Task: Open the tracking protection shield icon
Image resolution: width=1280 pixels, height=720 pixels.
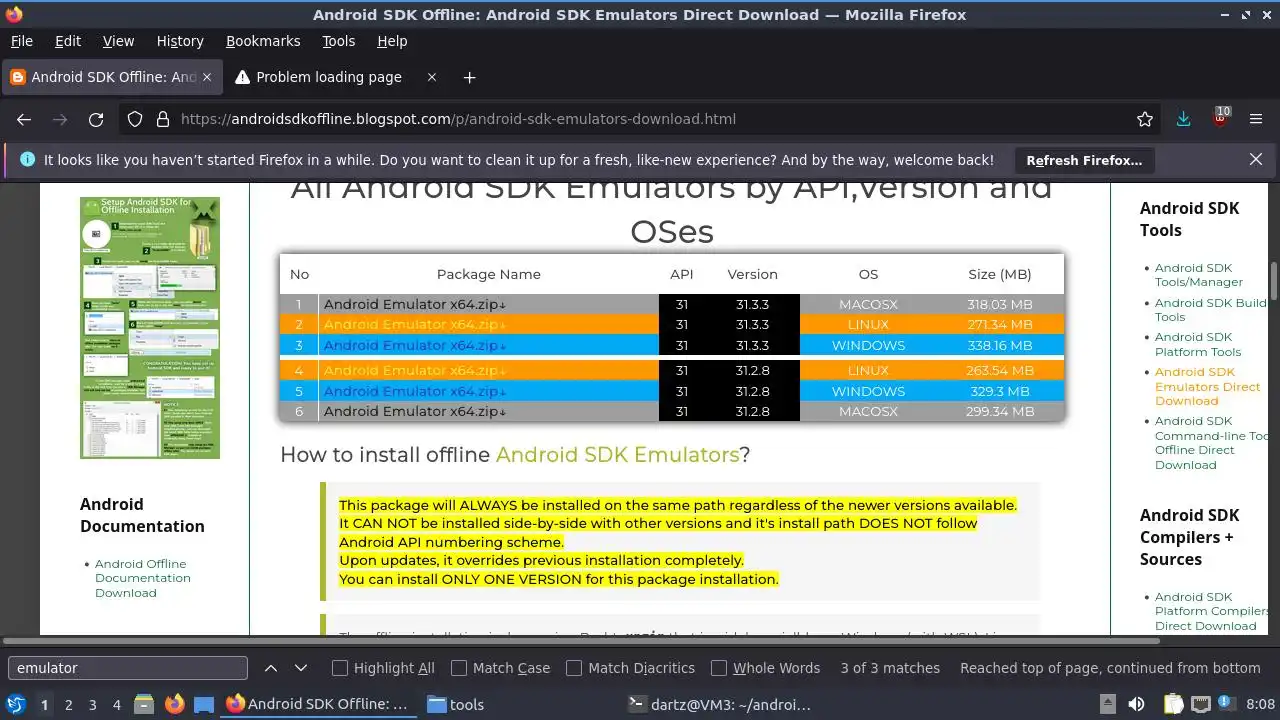Action: tap(135, 119)
